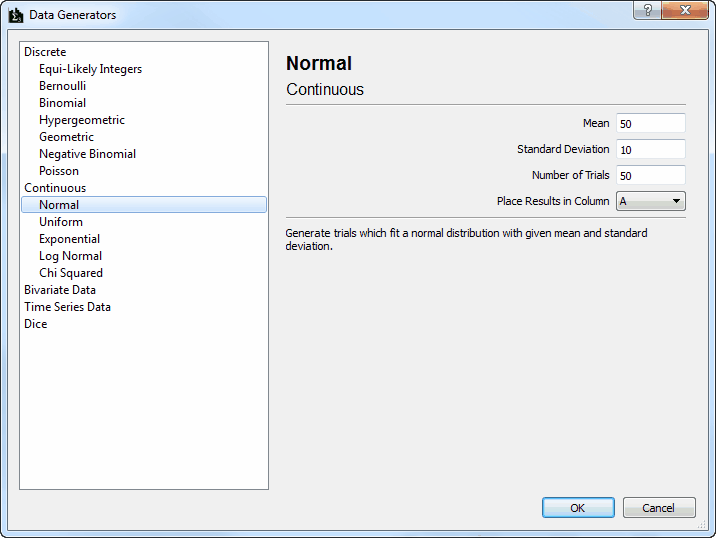This screenshot has height=538, width=716.
Task: Choose the Bernoulli generator
Action: 63,86
